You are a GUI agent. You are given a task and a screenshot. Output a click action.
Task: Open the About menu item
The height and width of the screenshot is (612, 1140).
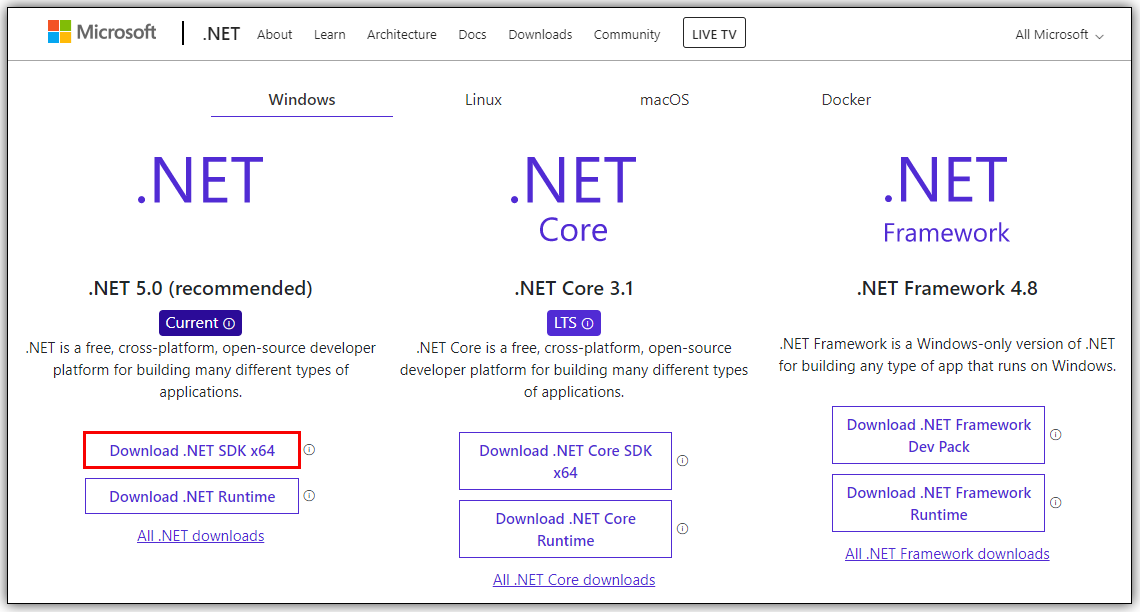coord(274,34)
